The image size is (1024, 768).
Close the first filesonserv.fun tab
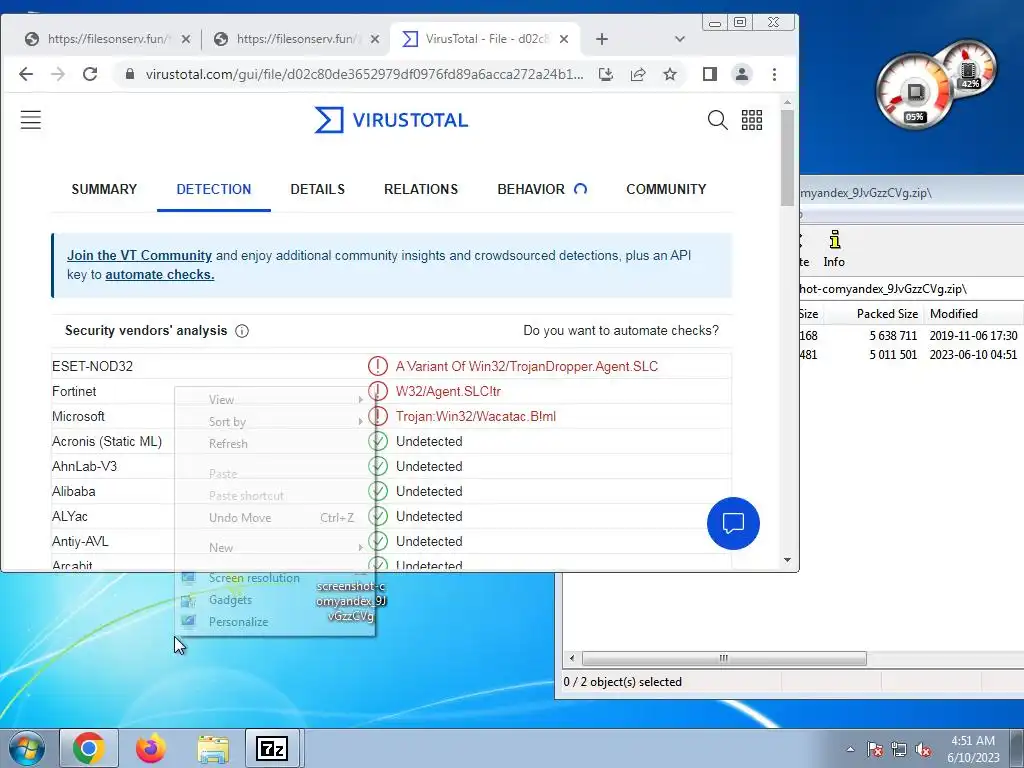(x=185, y=39)
